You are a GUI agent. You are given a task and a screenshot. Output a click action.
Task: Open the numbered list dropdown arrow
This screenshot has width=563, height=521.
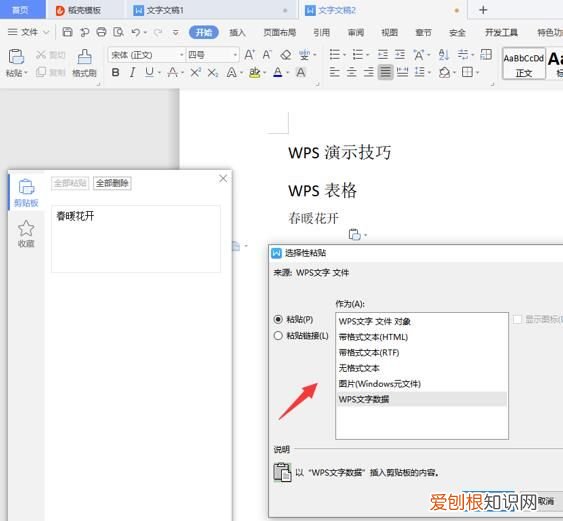pos(367,55)
